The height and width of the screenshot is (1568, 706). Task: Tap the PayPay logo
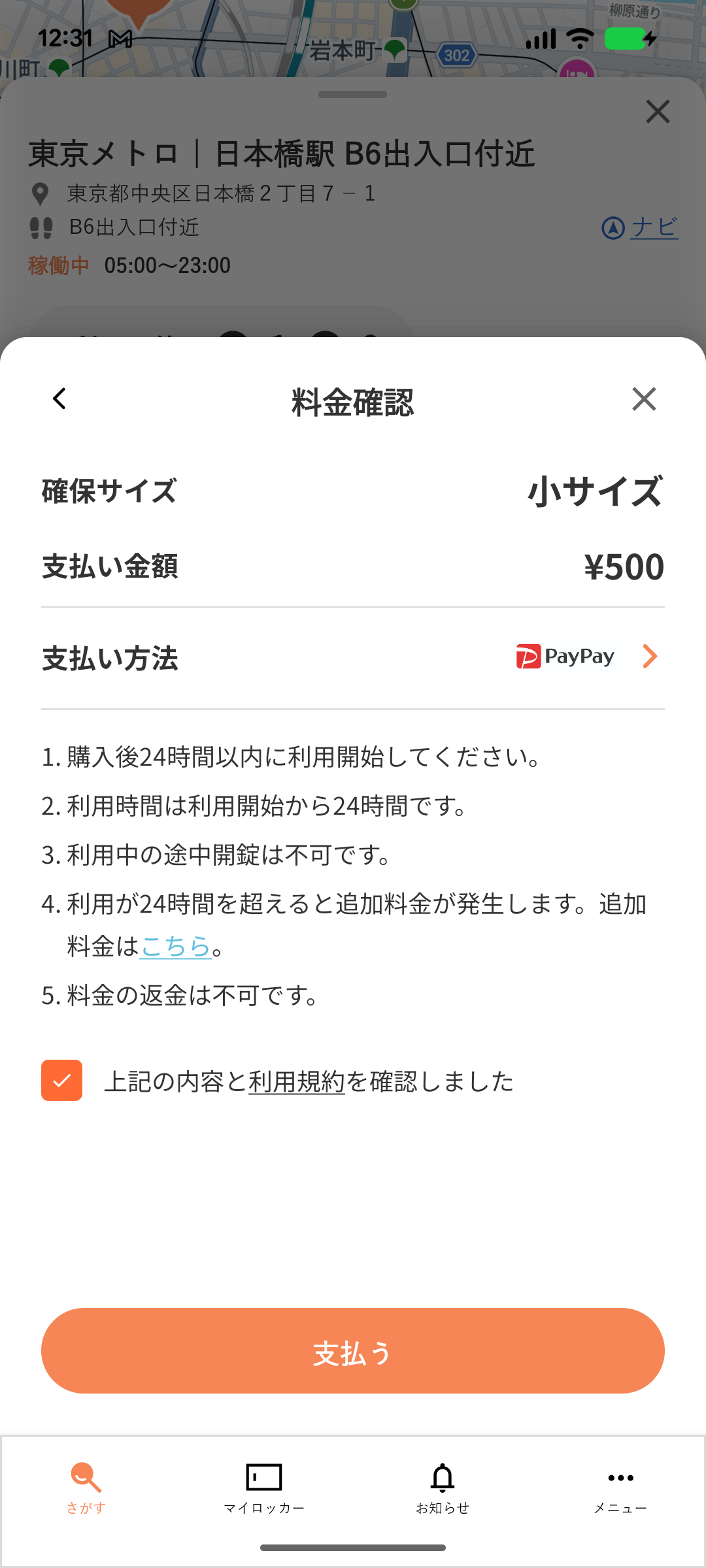[x=565, y=657]
